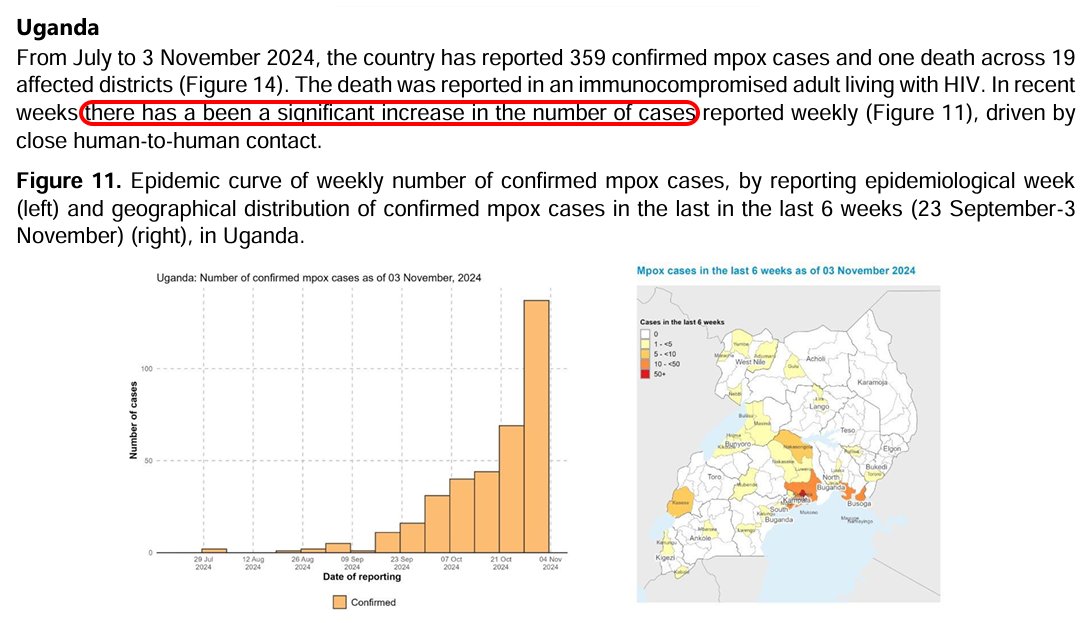The width and height of the screenshot is (1082, 623).
Task: Click the small bar above "29 Jul 2024"
Action: tap(214, 551)
